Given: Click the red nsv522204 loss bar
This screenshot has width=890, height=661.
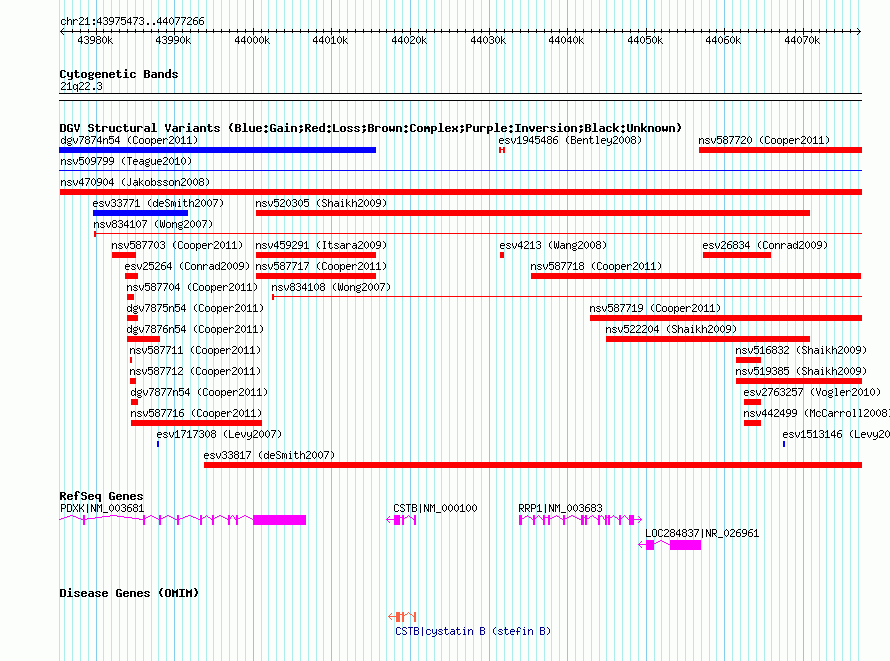Looking at the screenshot, I should tap(708, 339).
